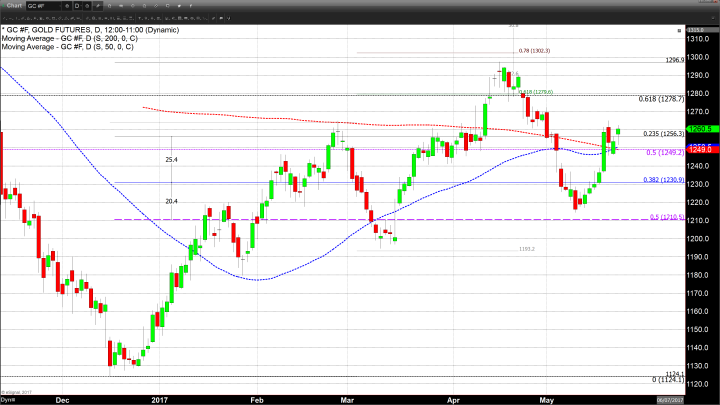
Task: Click 1120.0 on the price axis
Action: click(698, 384)
